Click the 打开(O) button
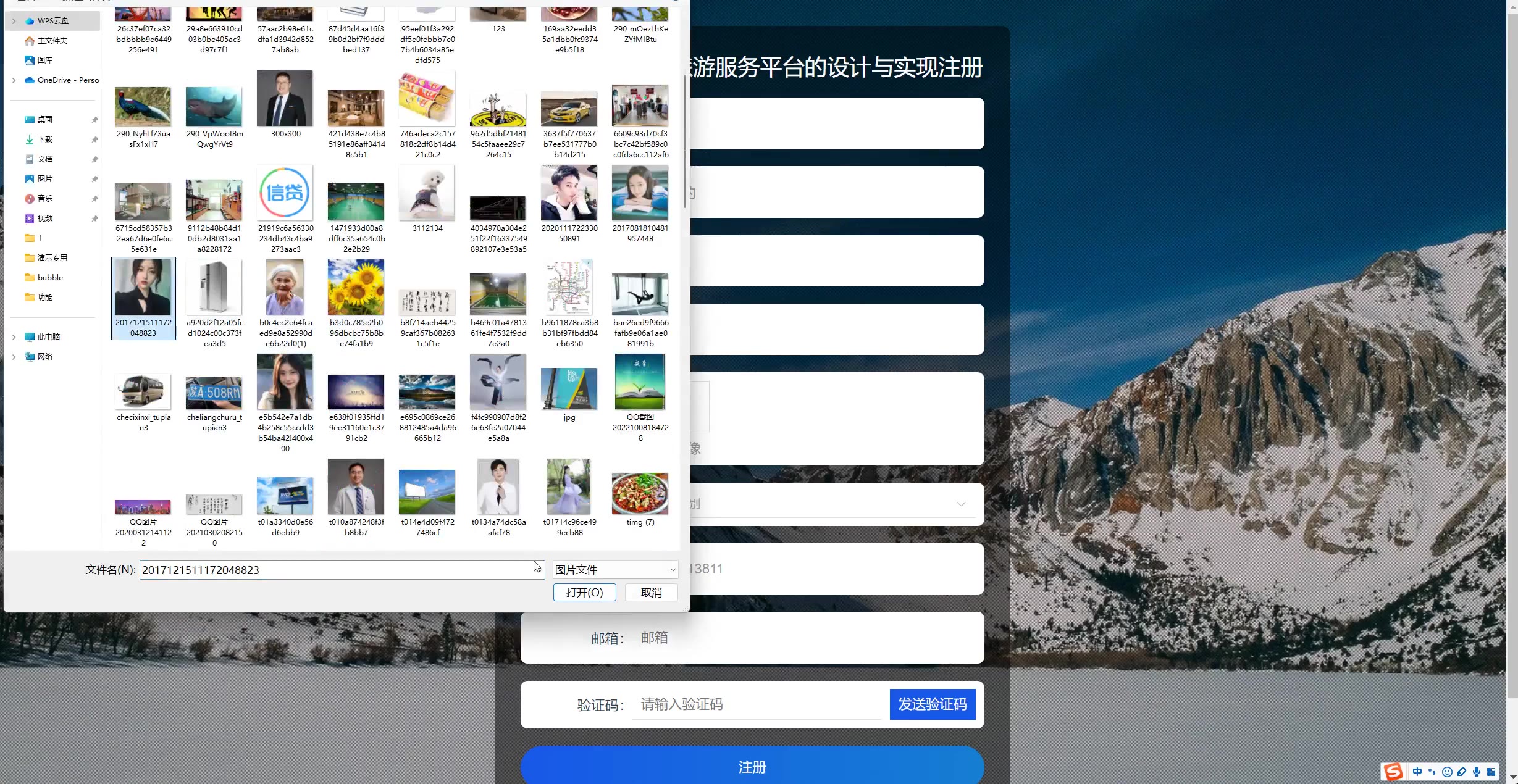This screenshot has height=784, width=1518. 584,593
